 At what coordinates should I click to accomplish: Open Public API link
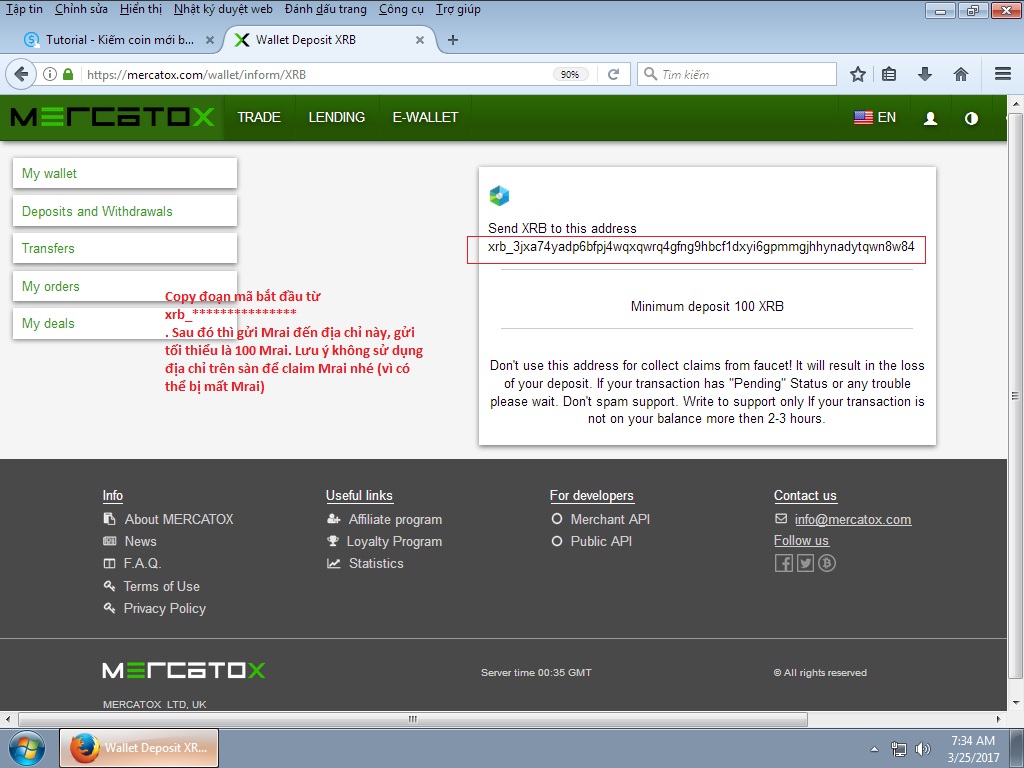click(601, 541)
